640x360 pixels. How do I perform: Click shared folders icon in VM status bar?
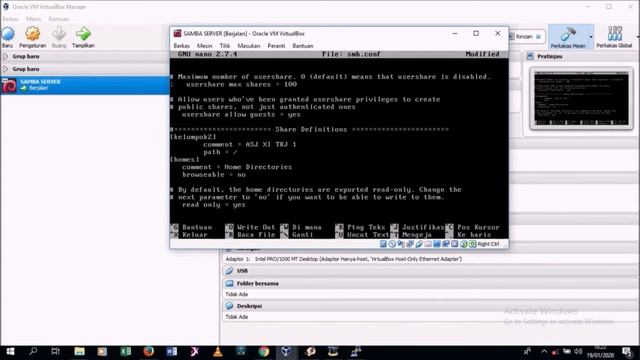pyautogui.click(x=428, y=244)
